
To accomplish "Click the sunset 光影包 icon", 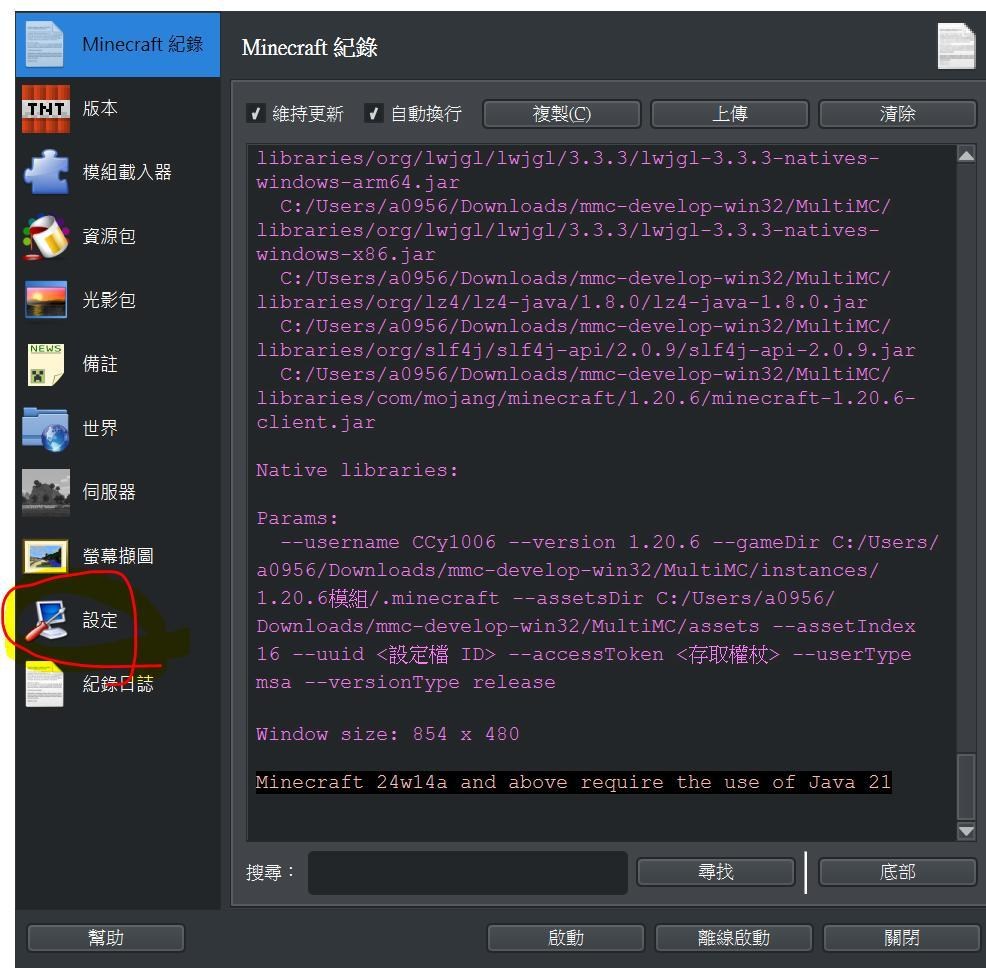I will pos(46,299).
